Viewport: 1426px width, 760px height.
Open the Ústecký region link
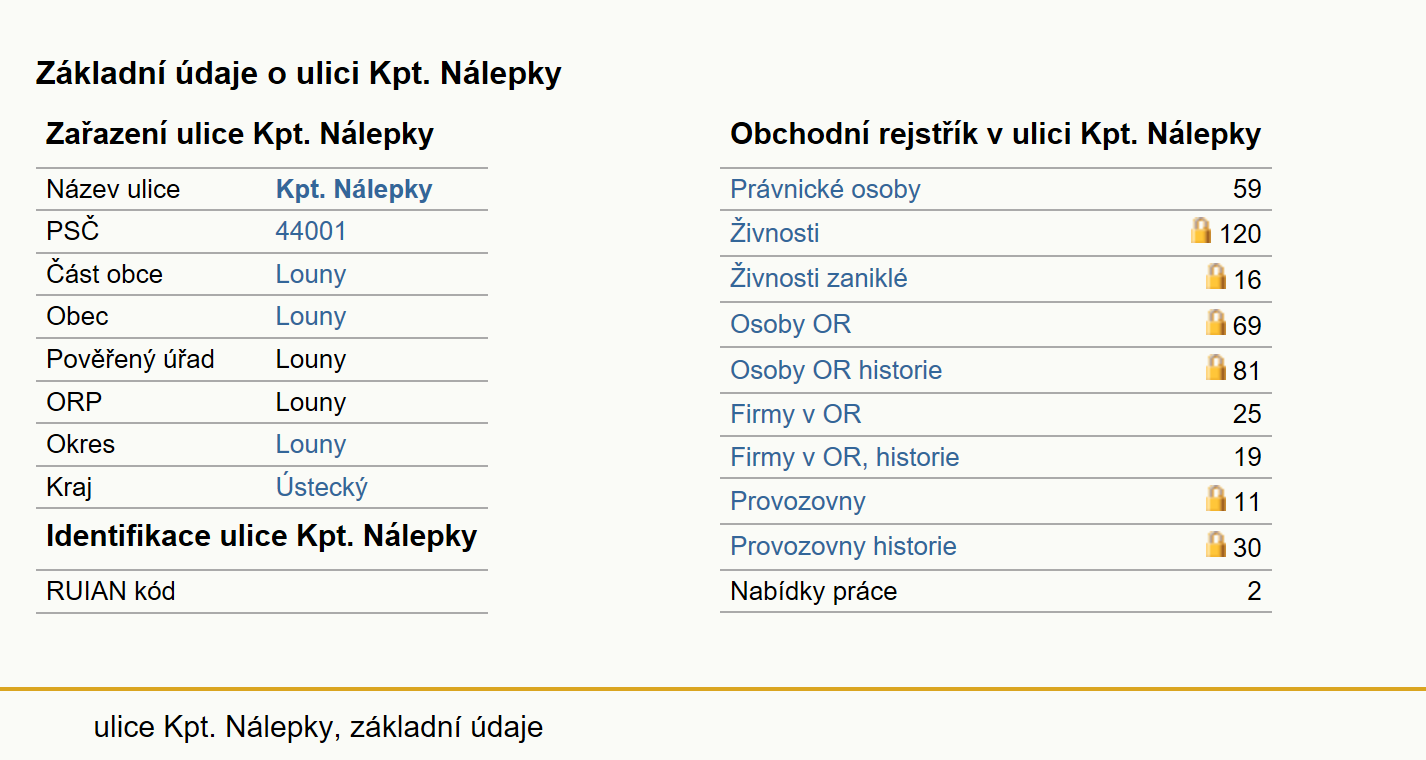point(322,487)
